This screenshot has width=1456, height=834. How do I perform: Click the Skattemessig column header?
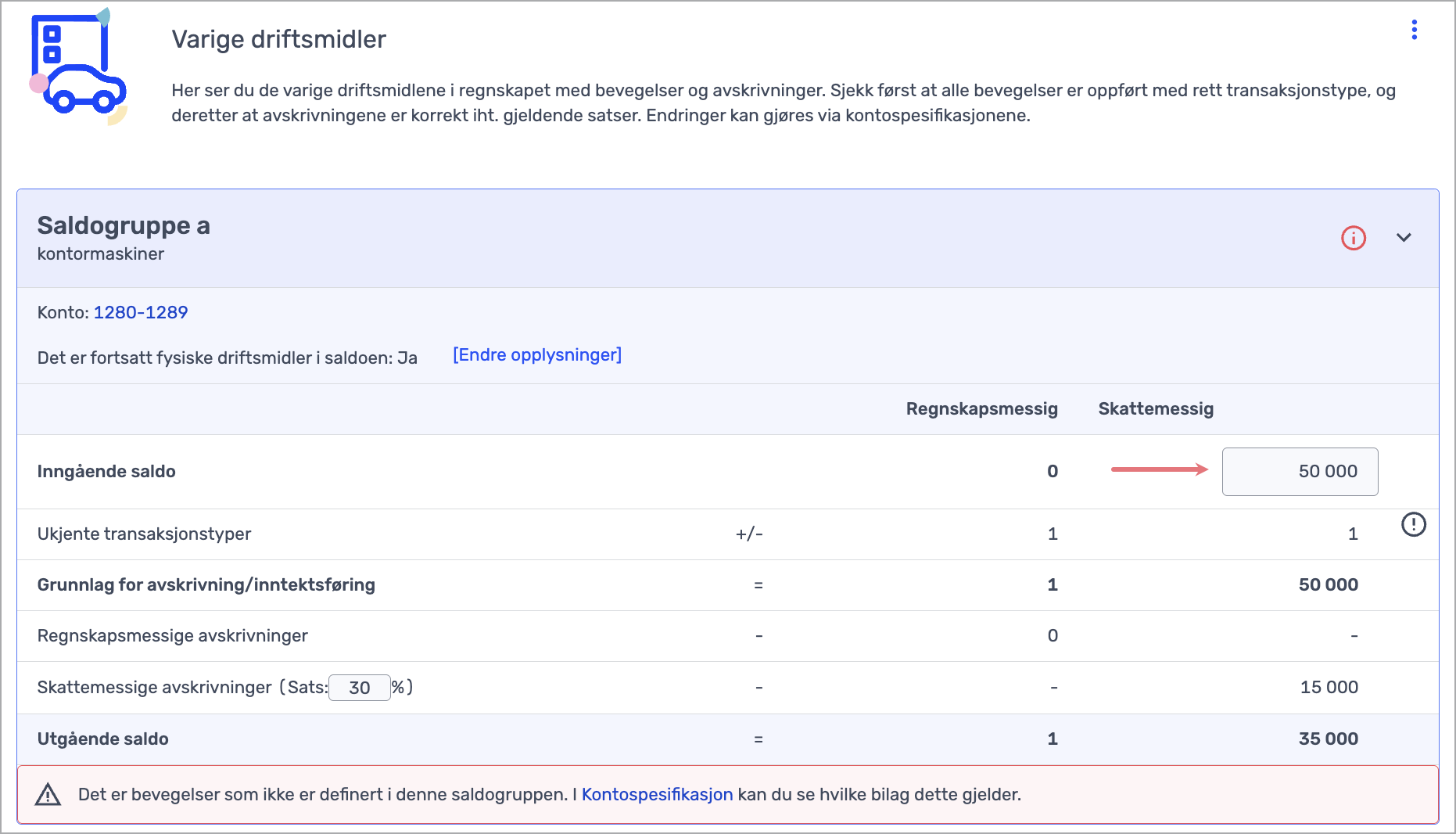pyautogui.click(x=1156, y=409)
